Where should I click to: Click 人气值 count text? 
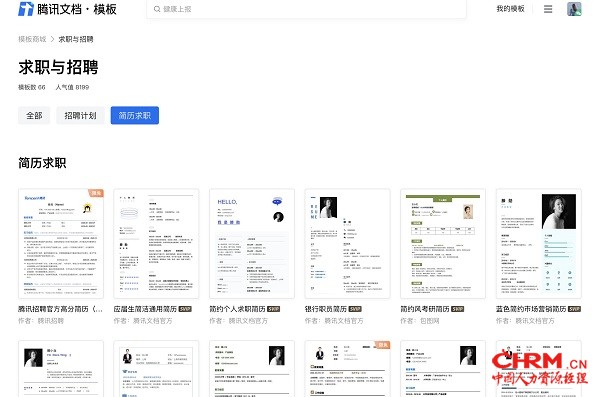click(72, 87)
